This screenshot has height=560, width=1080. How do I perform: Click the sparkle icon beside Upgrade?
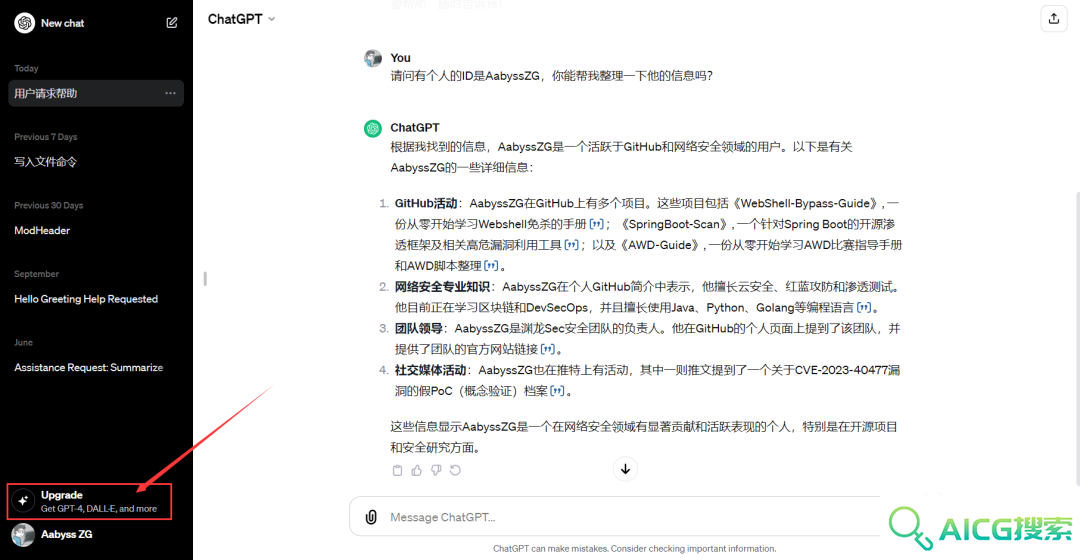[23, 501]
